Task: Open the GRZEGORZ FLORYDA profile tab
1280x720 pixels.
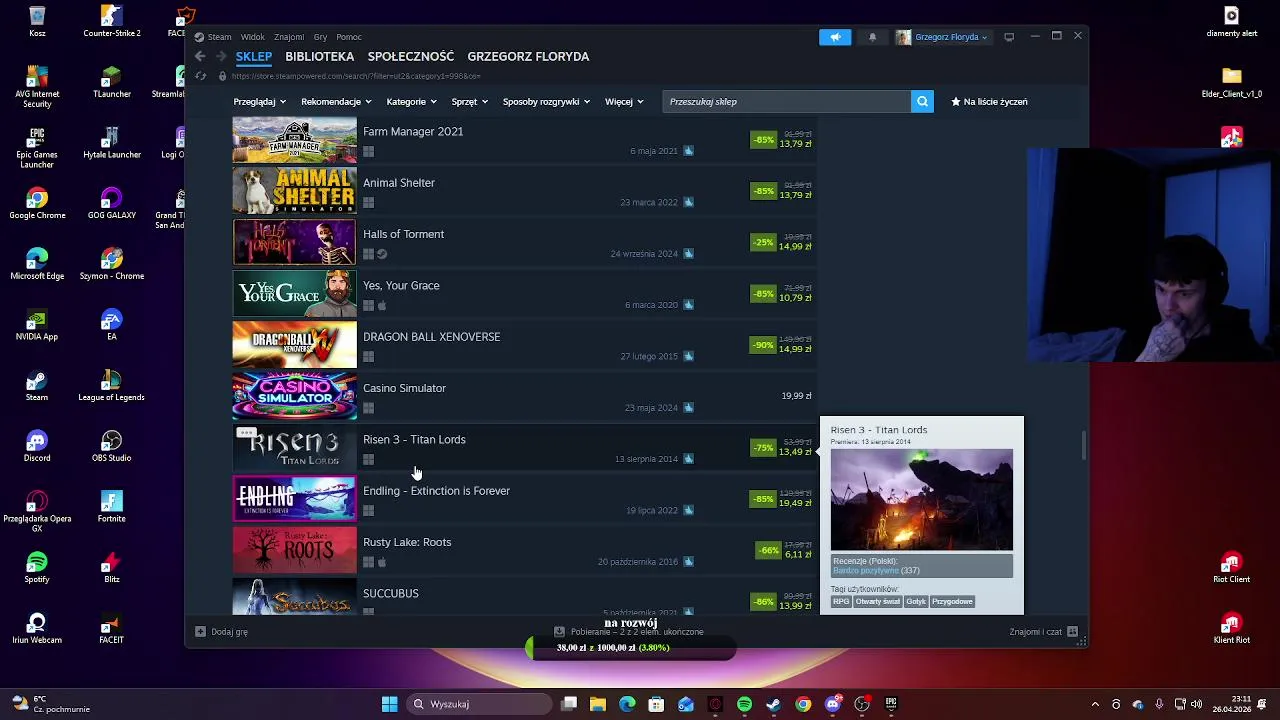Action: point(528,57)
